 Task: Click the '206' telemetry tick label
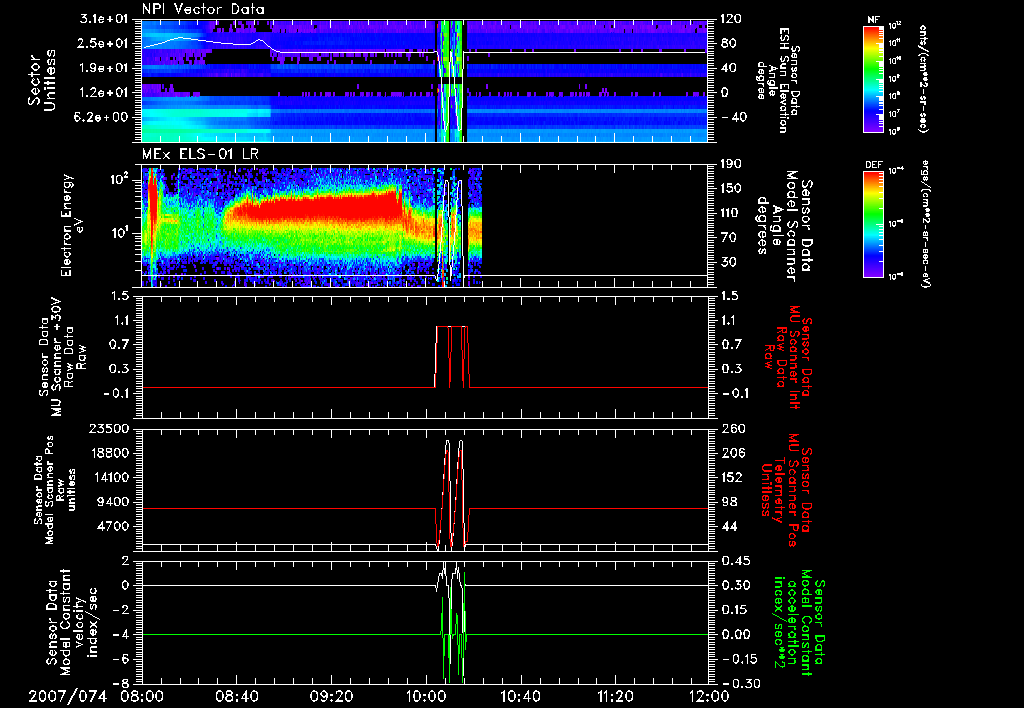(x=731, y=453)
